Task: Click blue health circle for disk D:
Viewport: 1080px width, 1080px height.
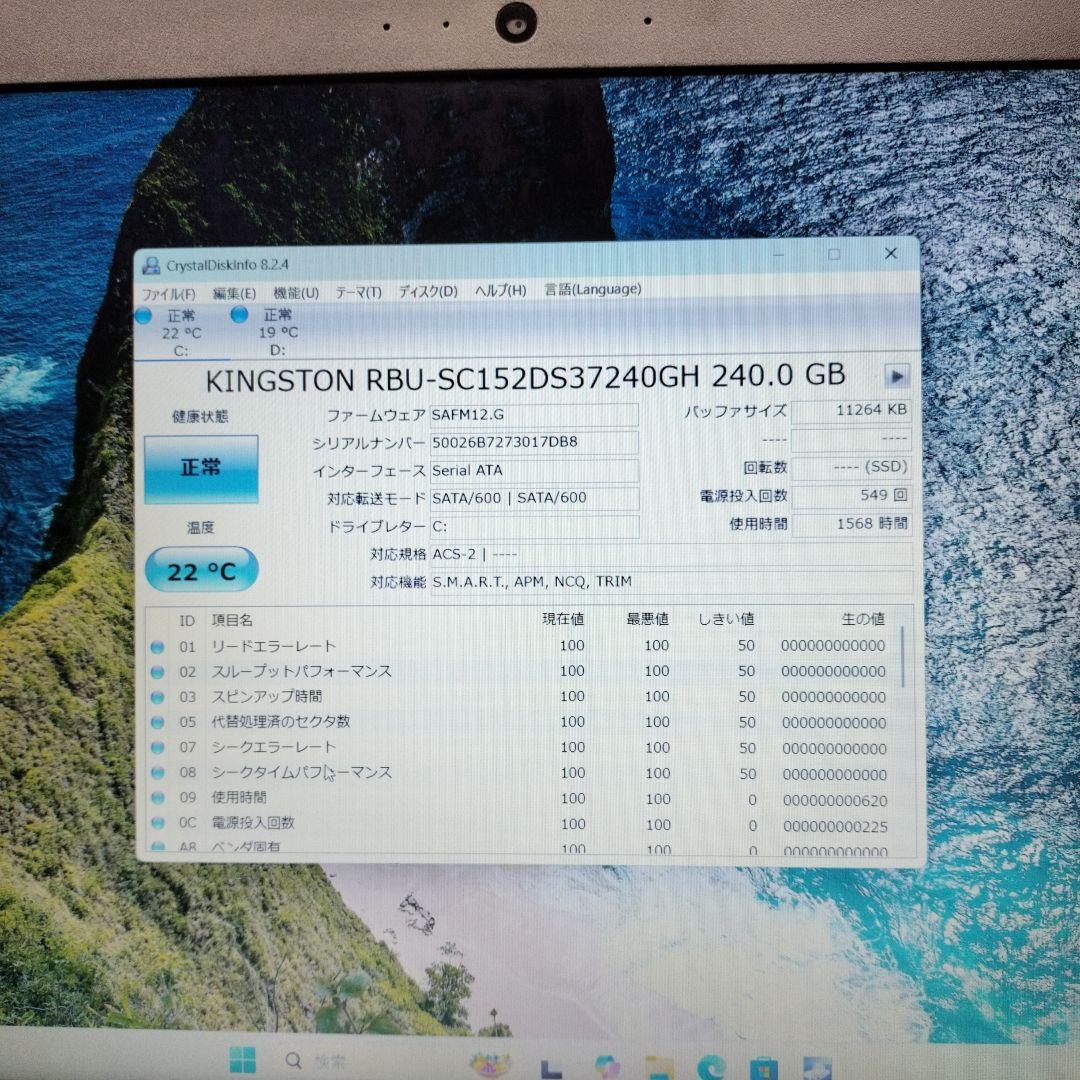Action: (x=239, y=315)
